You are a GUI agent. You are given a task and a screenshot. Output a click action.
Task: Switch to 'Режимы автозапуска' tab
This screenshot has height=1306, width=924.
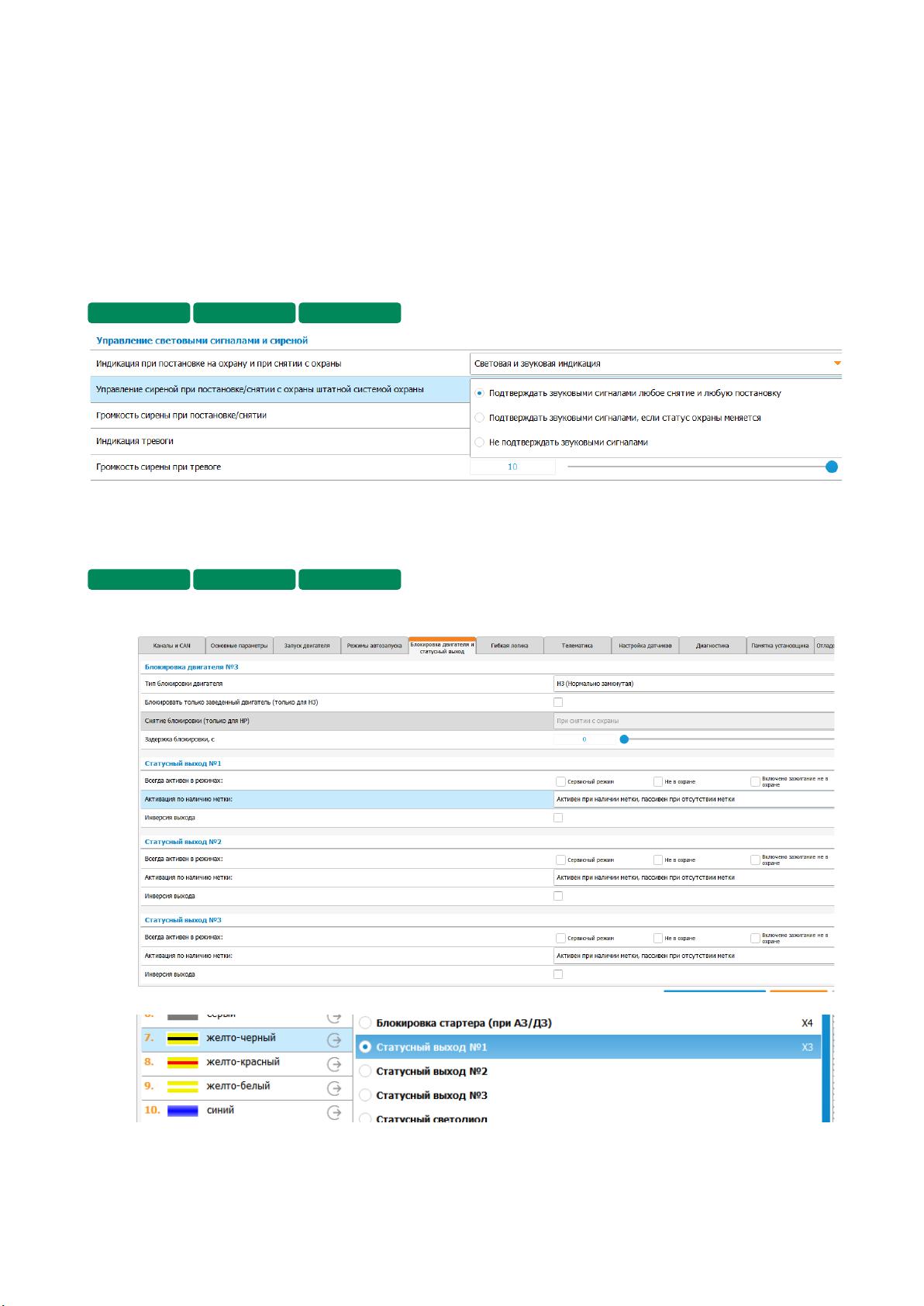(374, 646)
